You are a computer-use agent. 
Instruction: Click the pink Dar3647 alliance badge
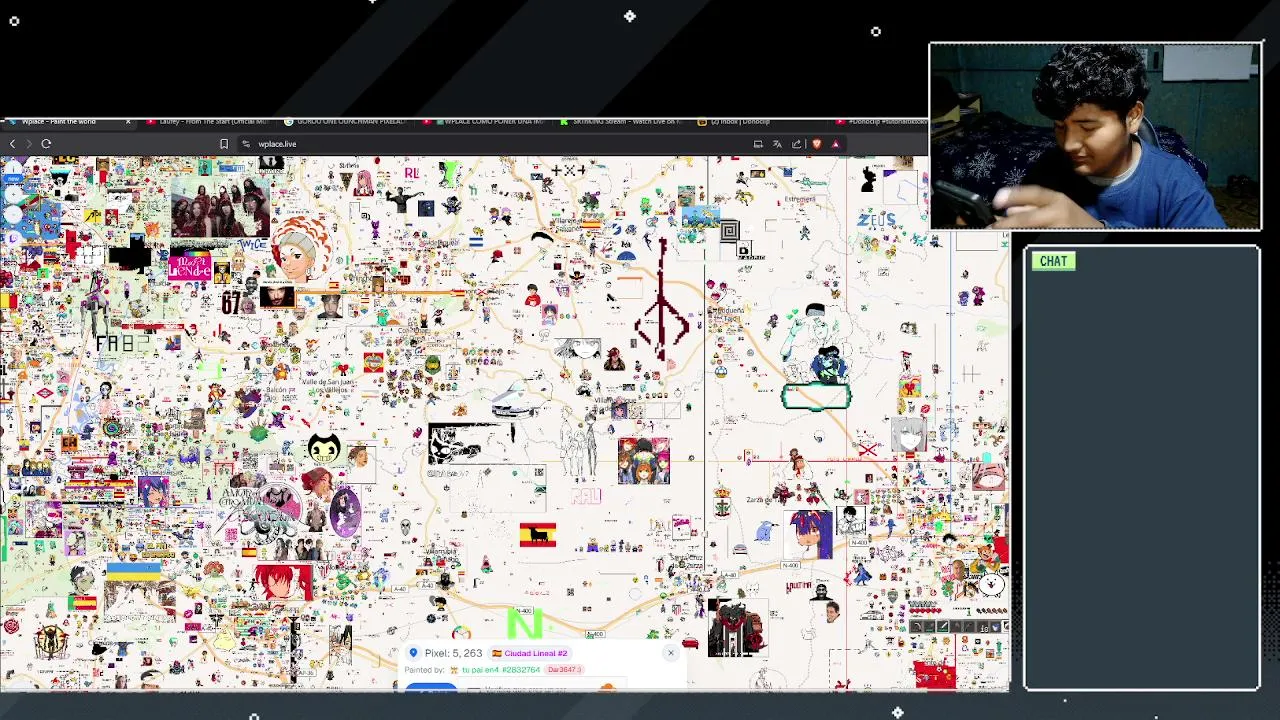coord(565,670)
